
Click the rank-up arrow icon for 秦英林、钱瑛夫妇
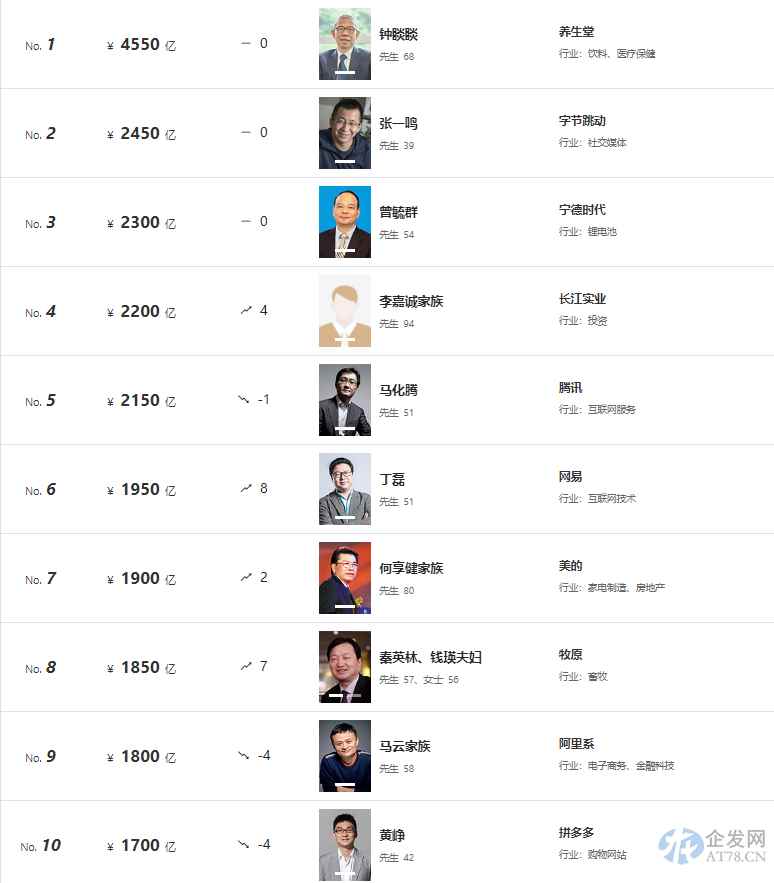(246, 666)
